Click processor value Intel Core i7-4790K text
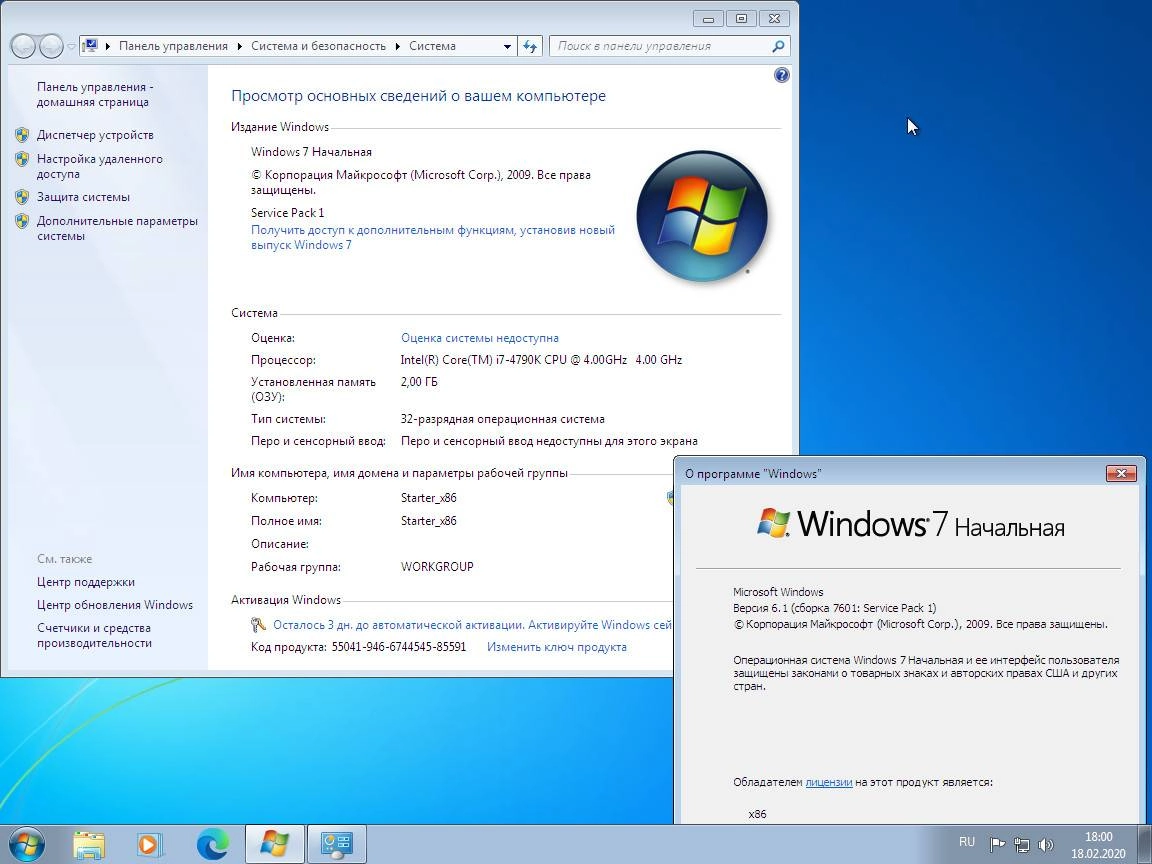Viewport: 1152px width, 864px height. (541, 360)
